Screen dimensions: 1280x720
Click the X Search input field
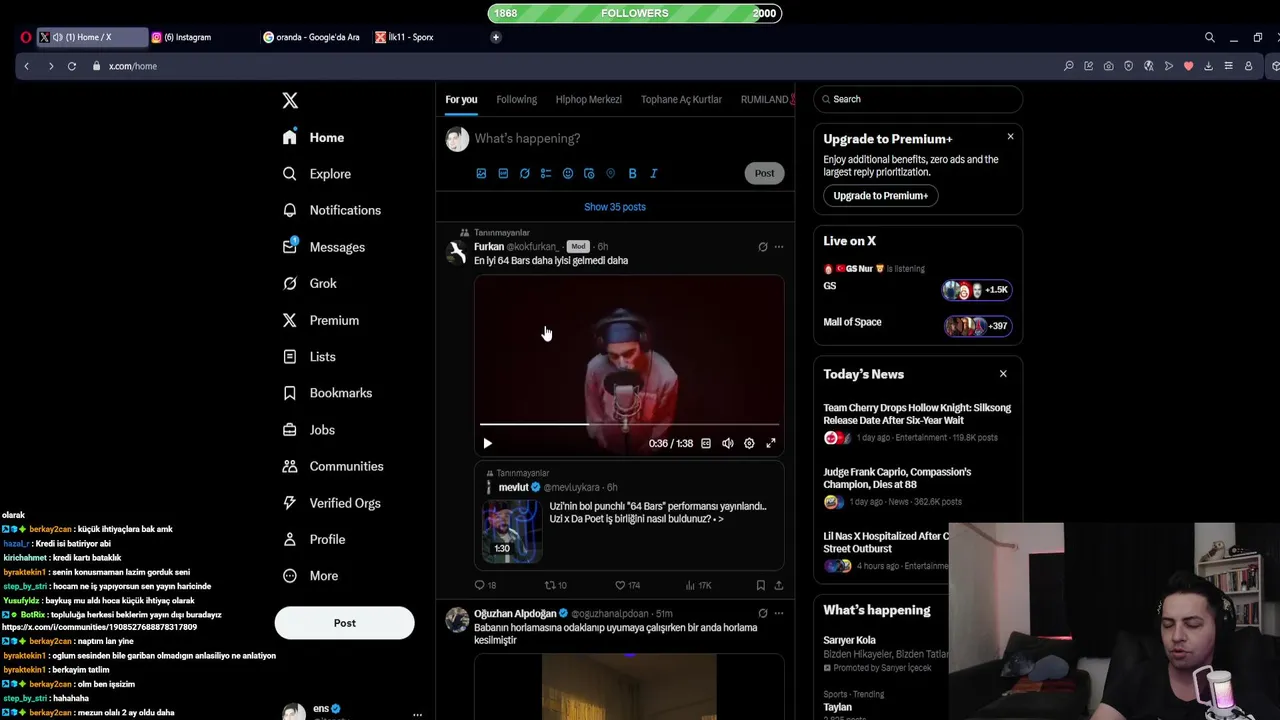(918, 99)
